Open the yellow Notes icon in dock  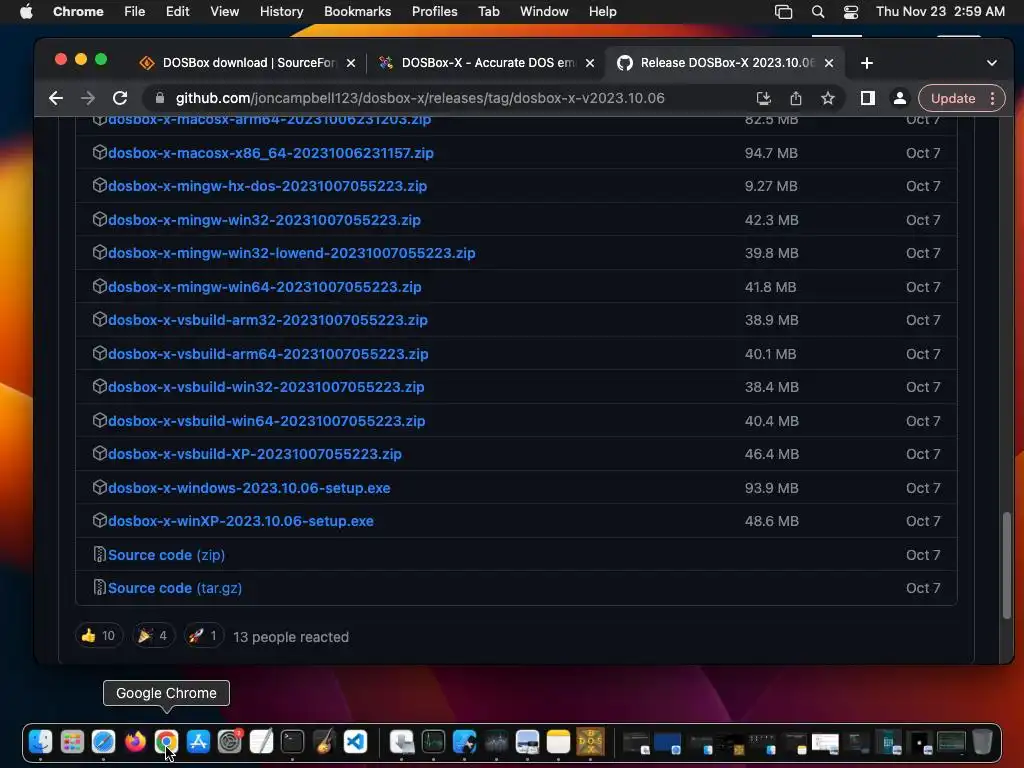point(558,742)
